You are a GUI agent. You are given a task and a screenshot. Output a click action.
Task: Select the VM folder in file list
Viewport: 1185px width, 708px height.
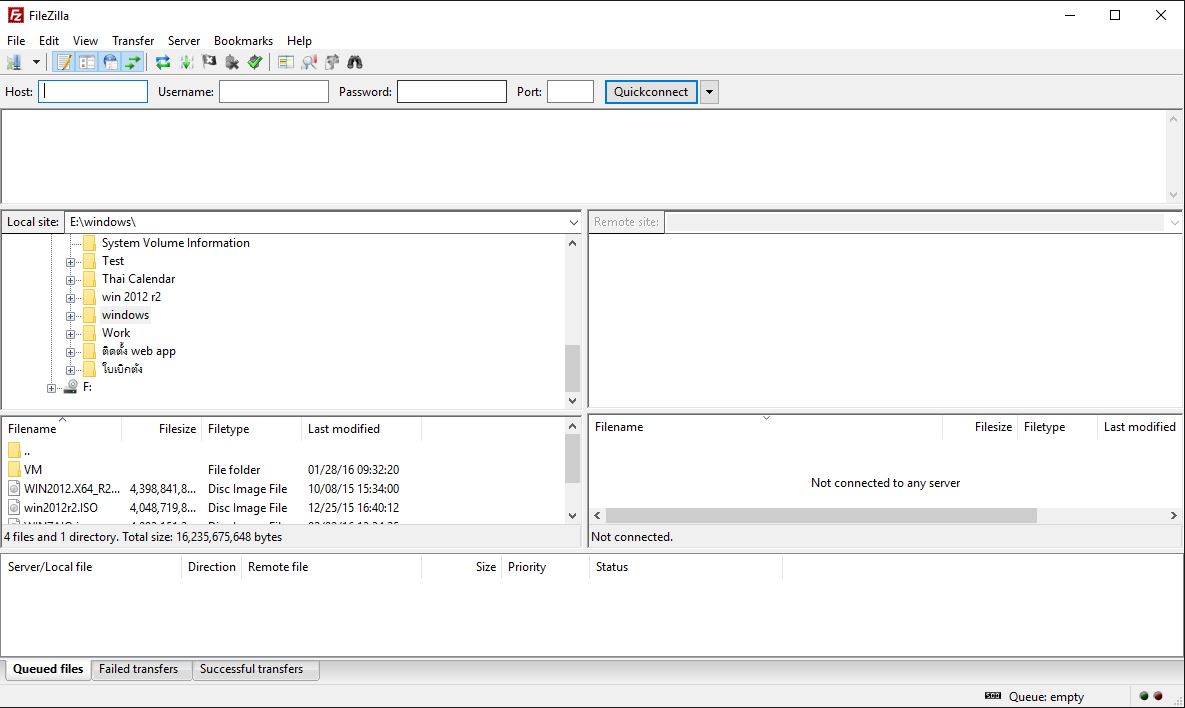tap(32, 469)
